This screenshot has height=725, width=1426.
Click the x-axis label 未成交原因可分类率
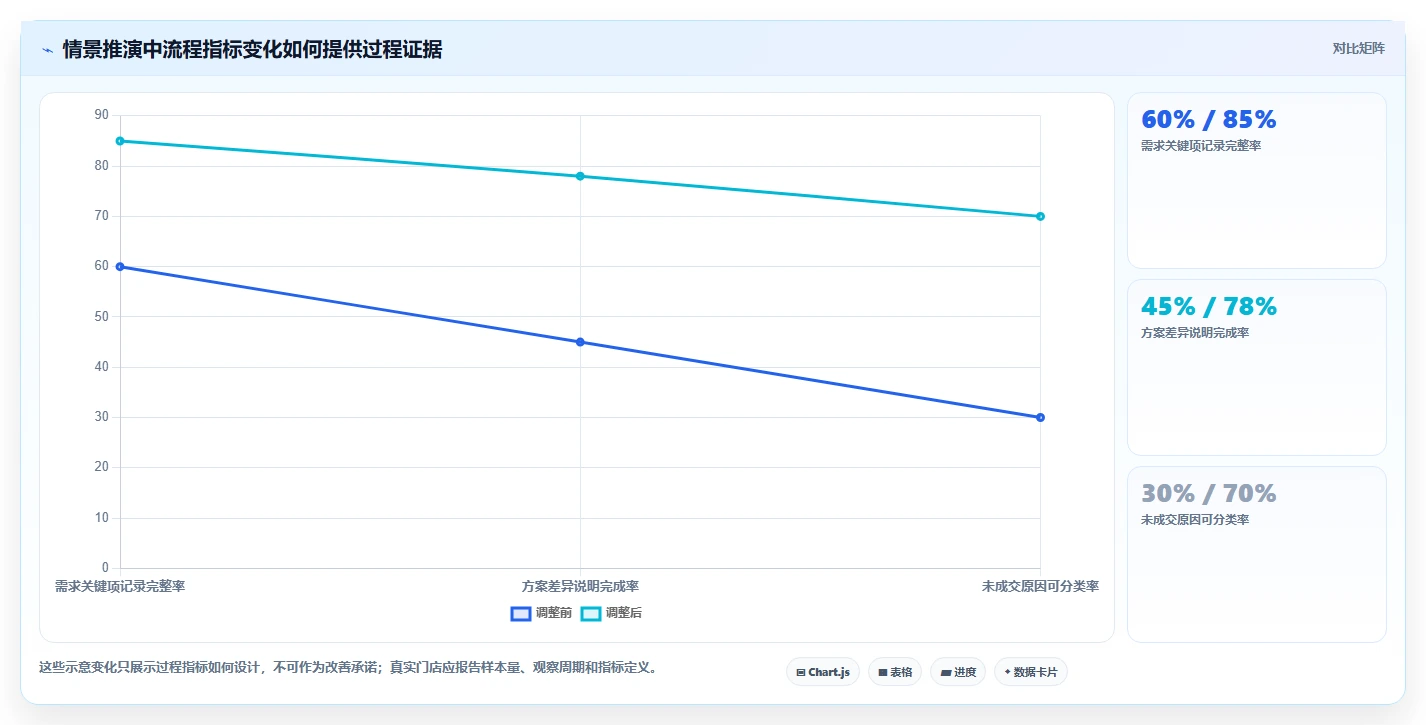point(1040,587)
